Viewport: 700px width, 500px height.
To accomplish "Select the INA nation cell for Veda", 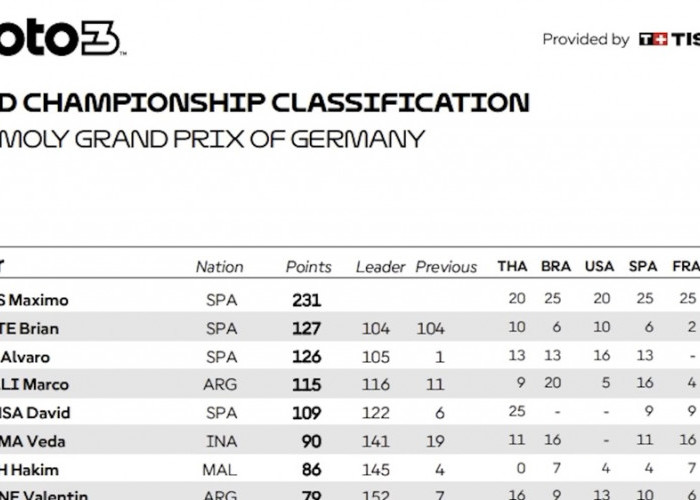I will click(221, 442).
